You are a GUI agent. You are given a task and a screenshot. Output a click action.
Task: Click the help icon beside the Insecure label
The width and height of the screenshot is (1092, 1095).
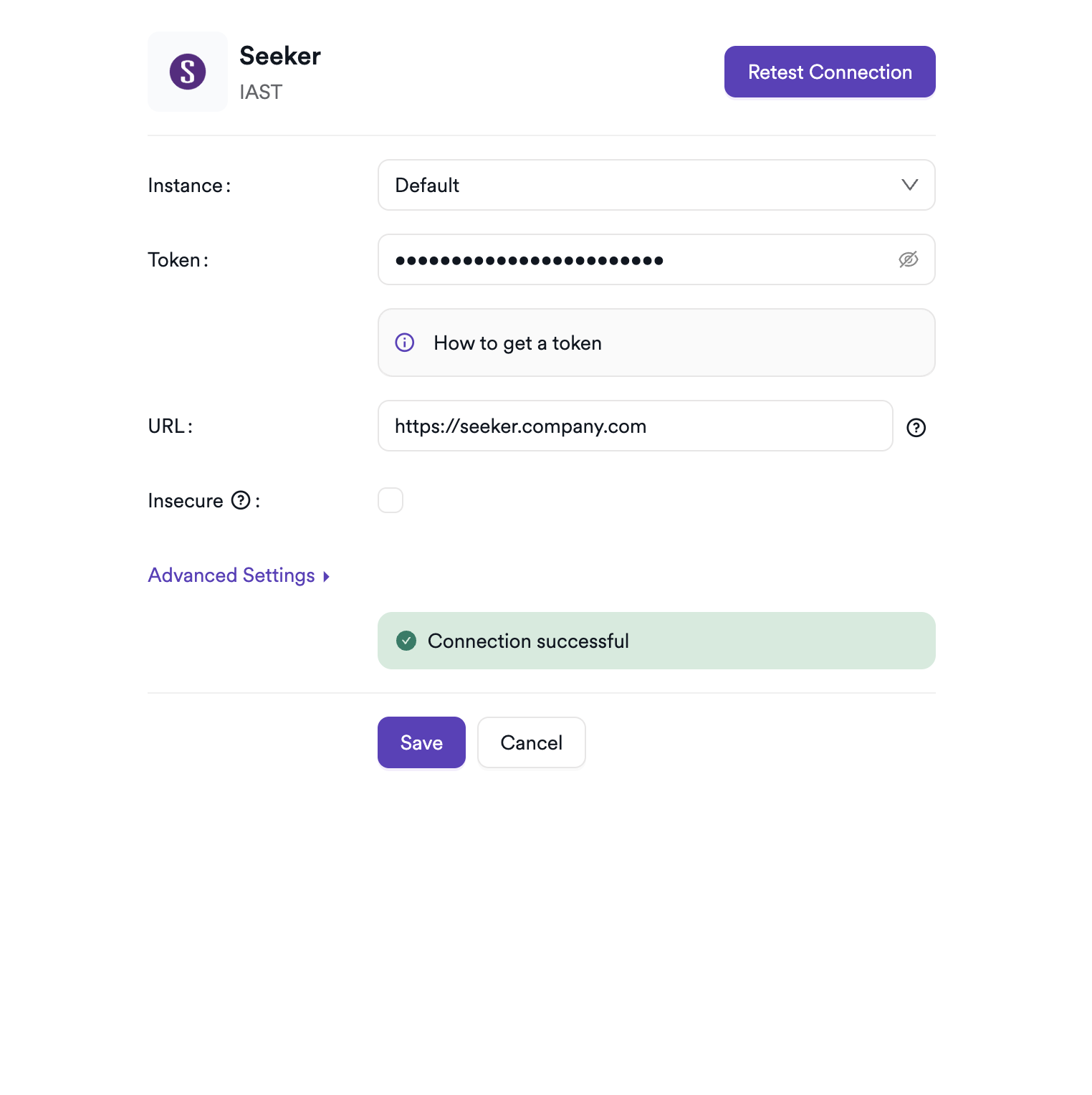[241, 500]
